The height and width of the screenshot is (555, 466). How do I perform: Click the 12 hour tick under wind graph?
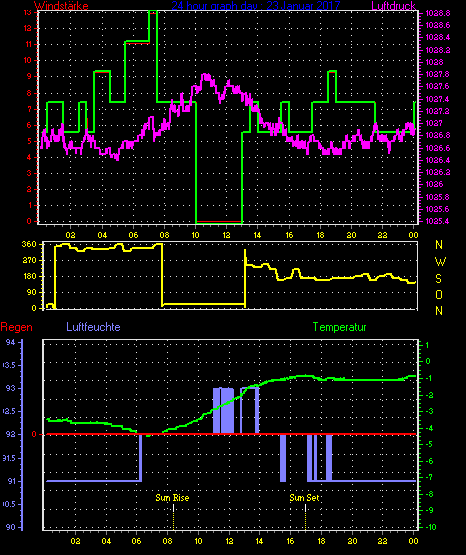[x=226, y=235]
